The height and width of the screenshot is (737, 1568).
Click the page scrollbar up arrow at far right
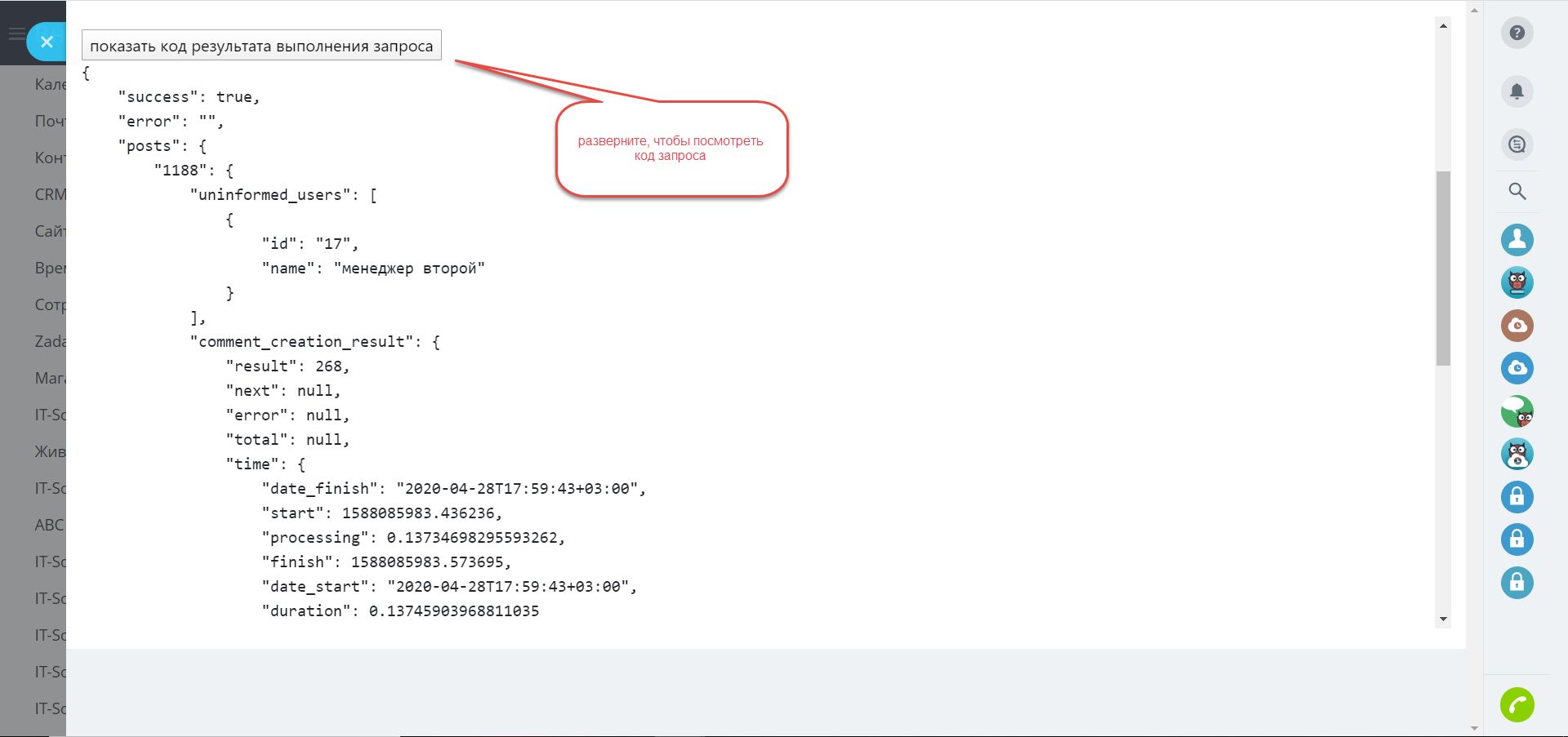[x=1474, y=10]
